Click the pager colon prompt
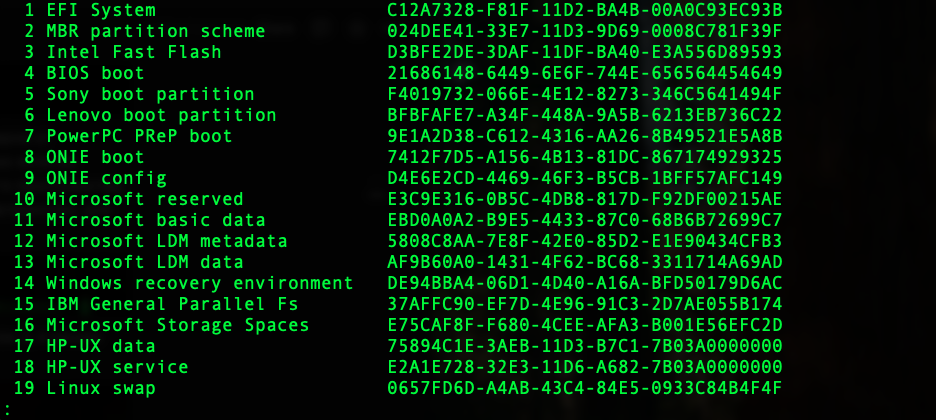The width and height of the screenshot is (936, 420). coord(7,409)
